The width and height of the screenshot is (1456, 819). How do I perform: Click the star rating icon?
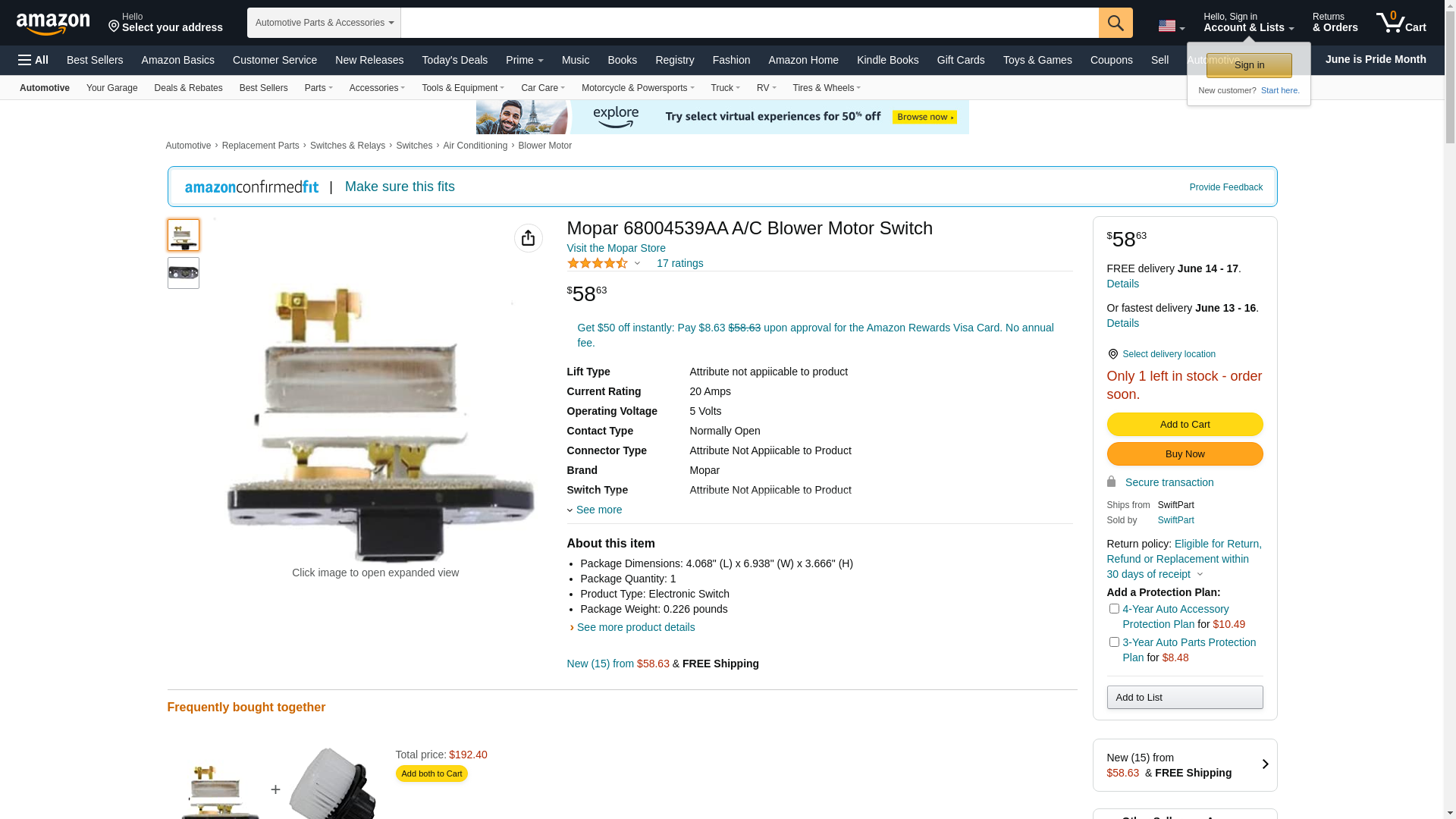click(598, 263)
